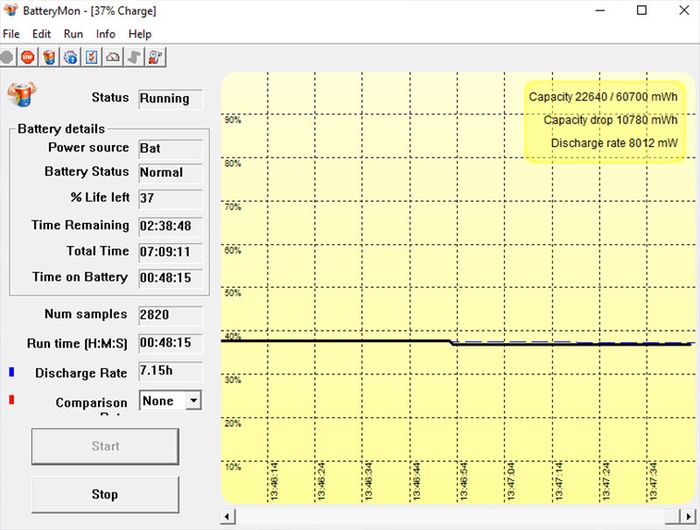Image resolution: width=700 pixels, height=530 pixels.
Task: Click the 13:47:34 time axis label
Action: pos(653,481)
